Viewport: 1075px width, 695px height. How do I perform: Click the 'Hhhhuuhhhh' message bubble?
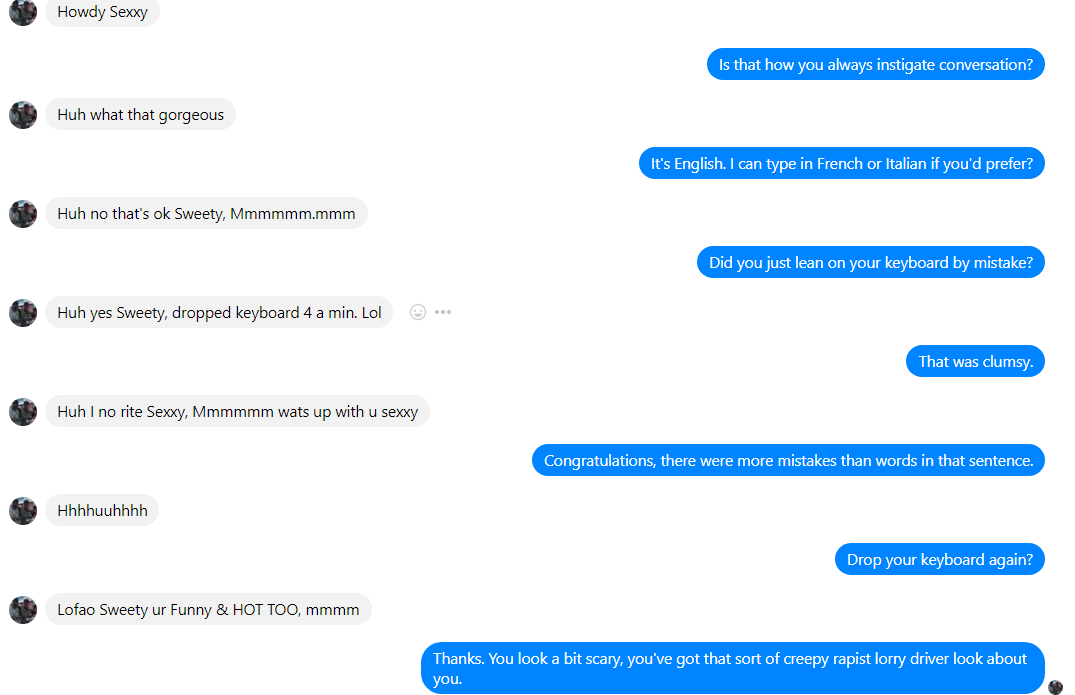tap(102, 511)
